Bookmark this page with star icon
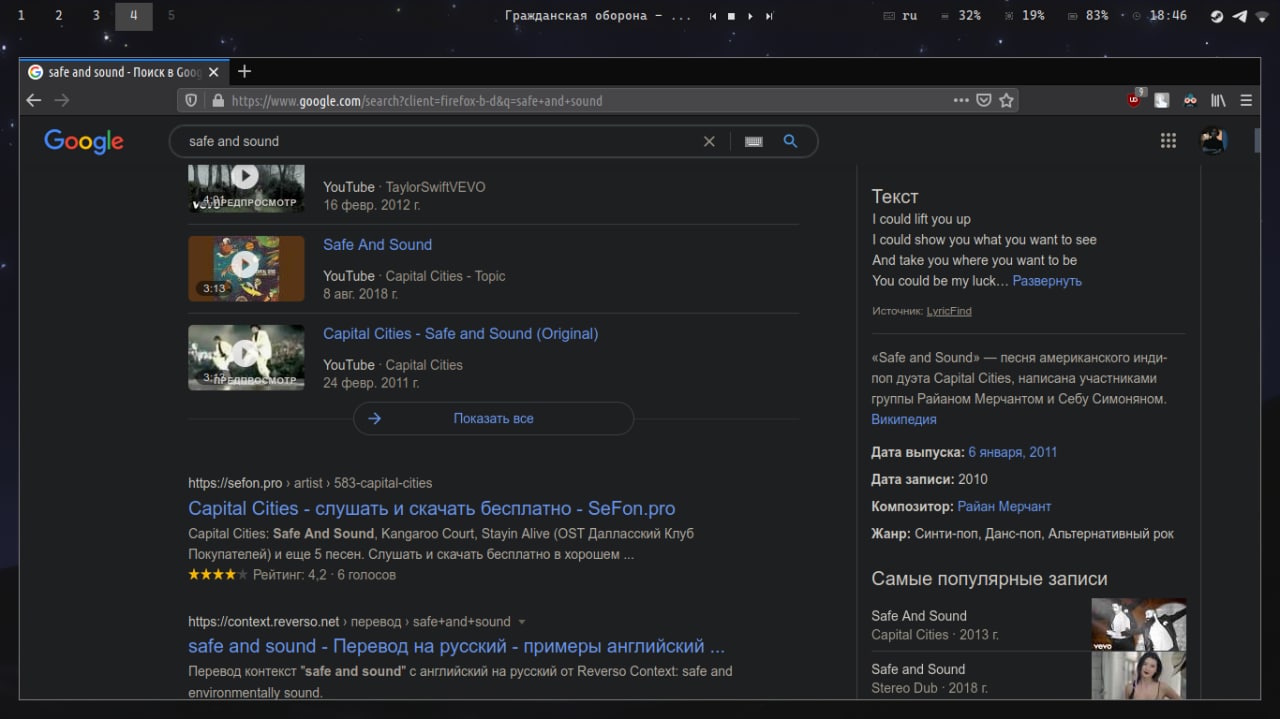 point(1007,100)
